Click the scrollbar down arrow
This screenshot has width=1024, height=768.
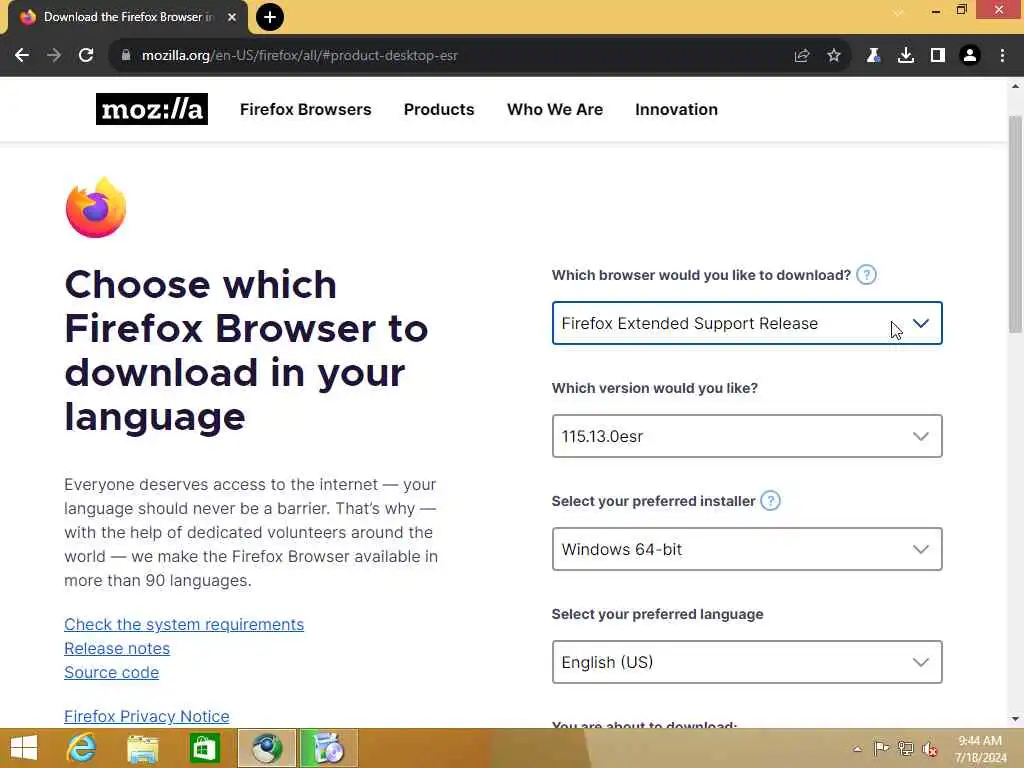[x=1015, y=719]
